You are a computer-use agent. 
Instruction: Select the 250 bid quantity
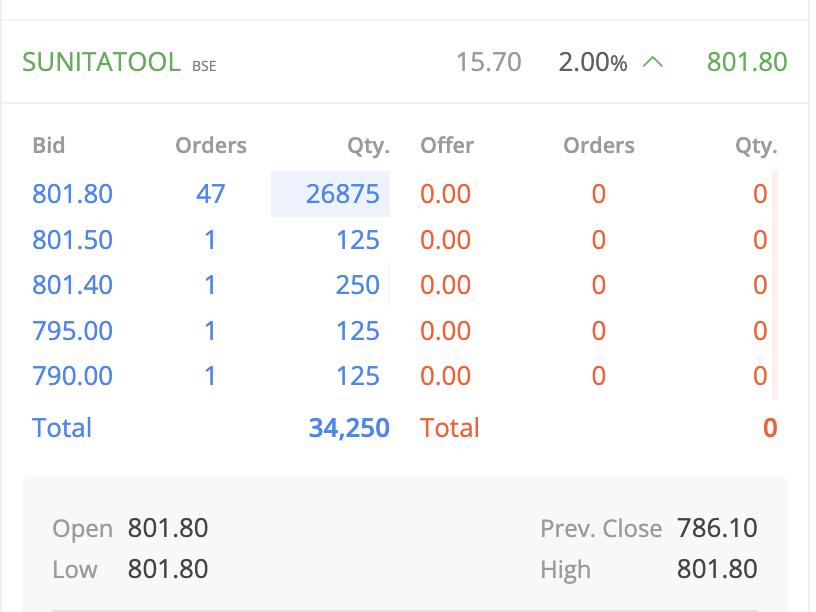[358, 285]
